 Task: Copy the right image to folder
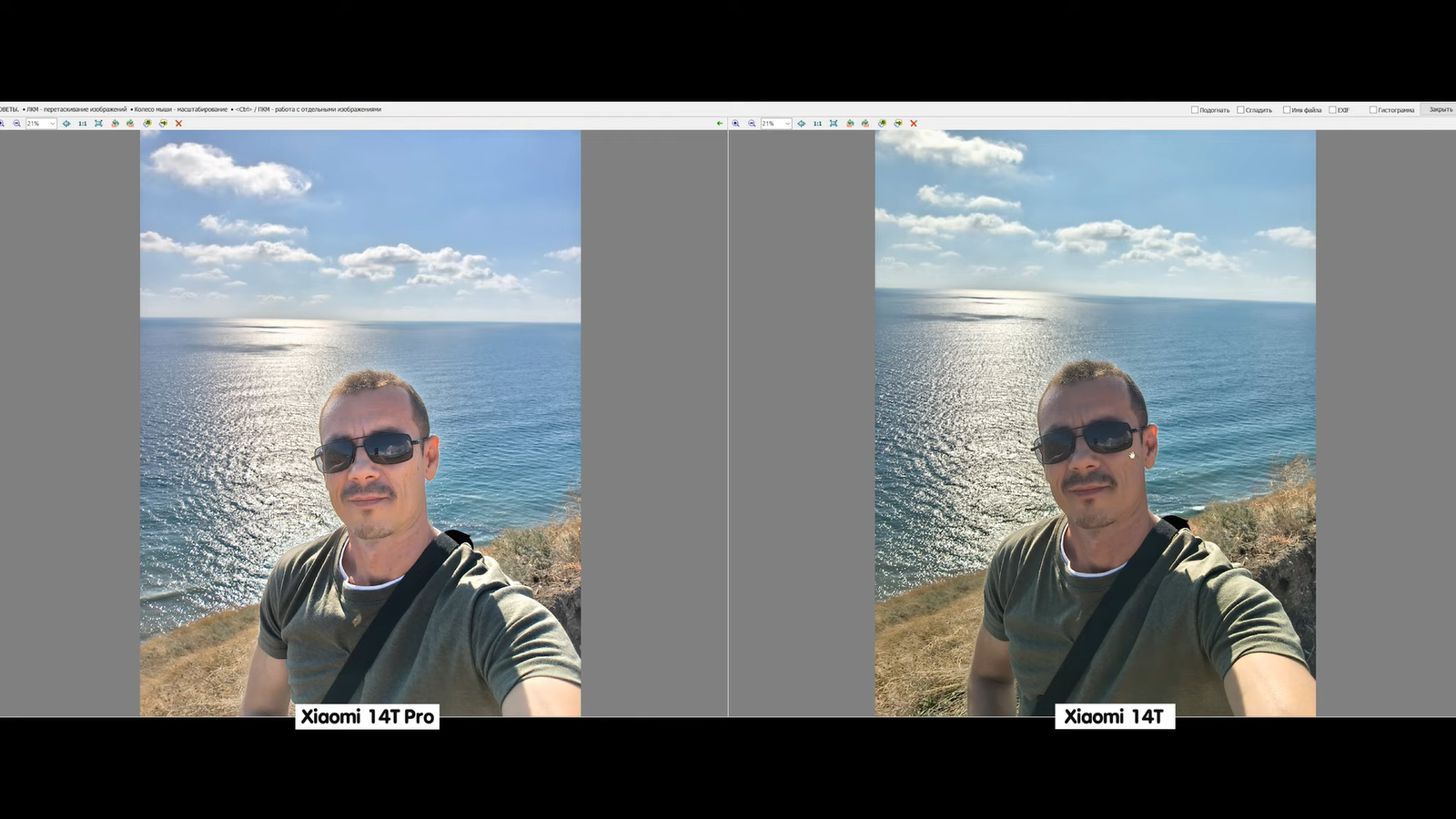pyautogui.click(x=883, y=124)
